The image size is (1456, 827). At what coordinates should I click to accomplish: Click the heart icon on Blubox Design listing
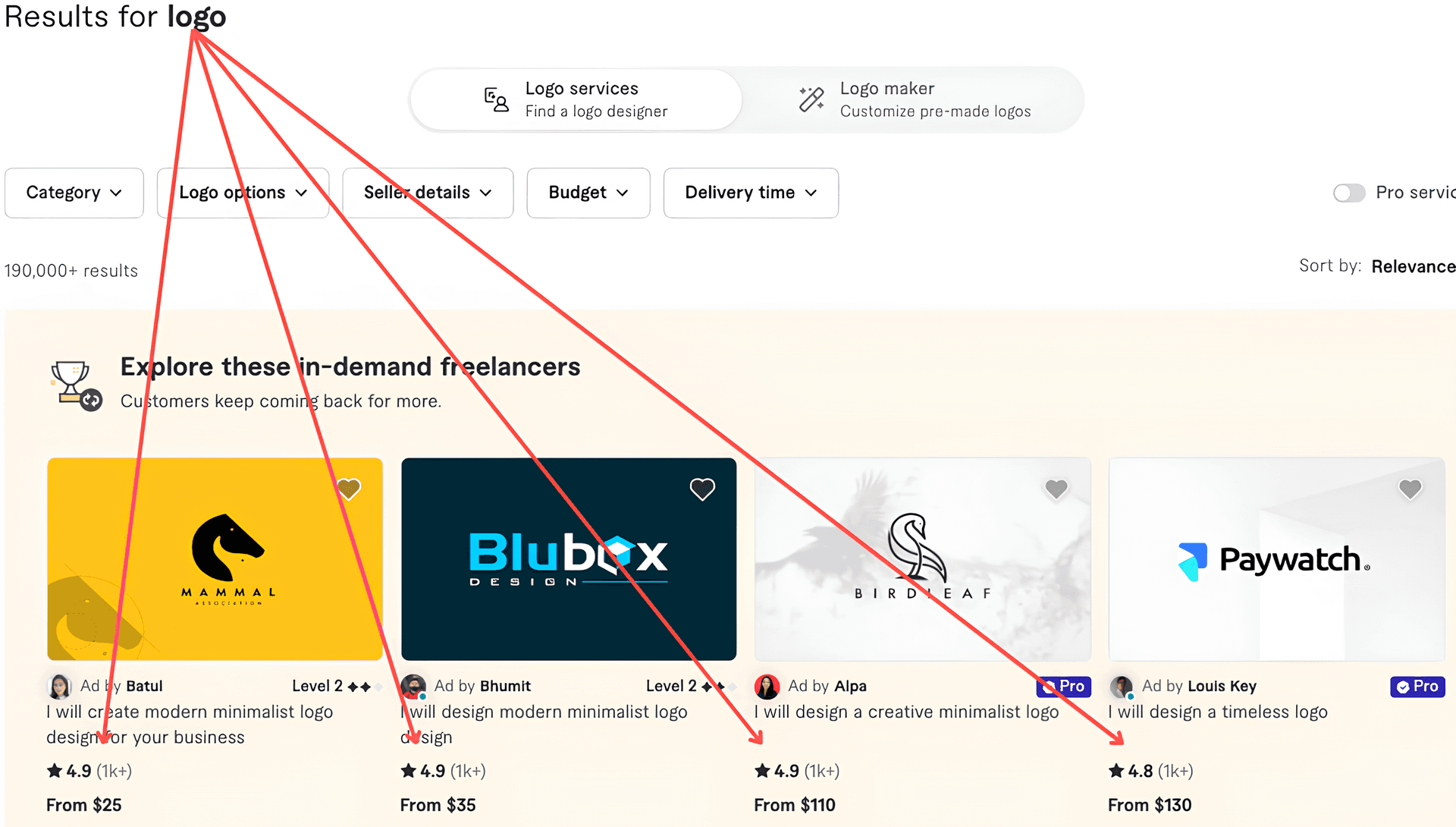point(703,489)
